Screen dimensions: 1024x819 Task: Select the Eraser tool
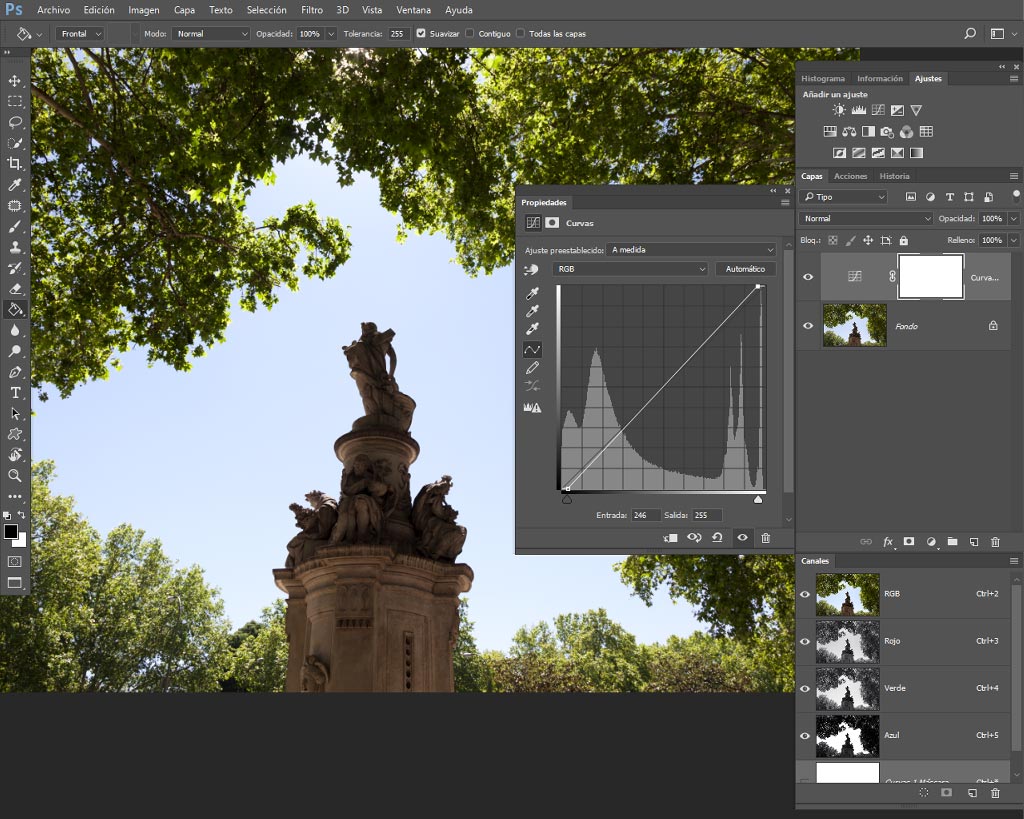[x=14, y=289]
